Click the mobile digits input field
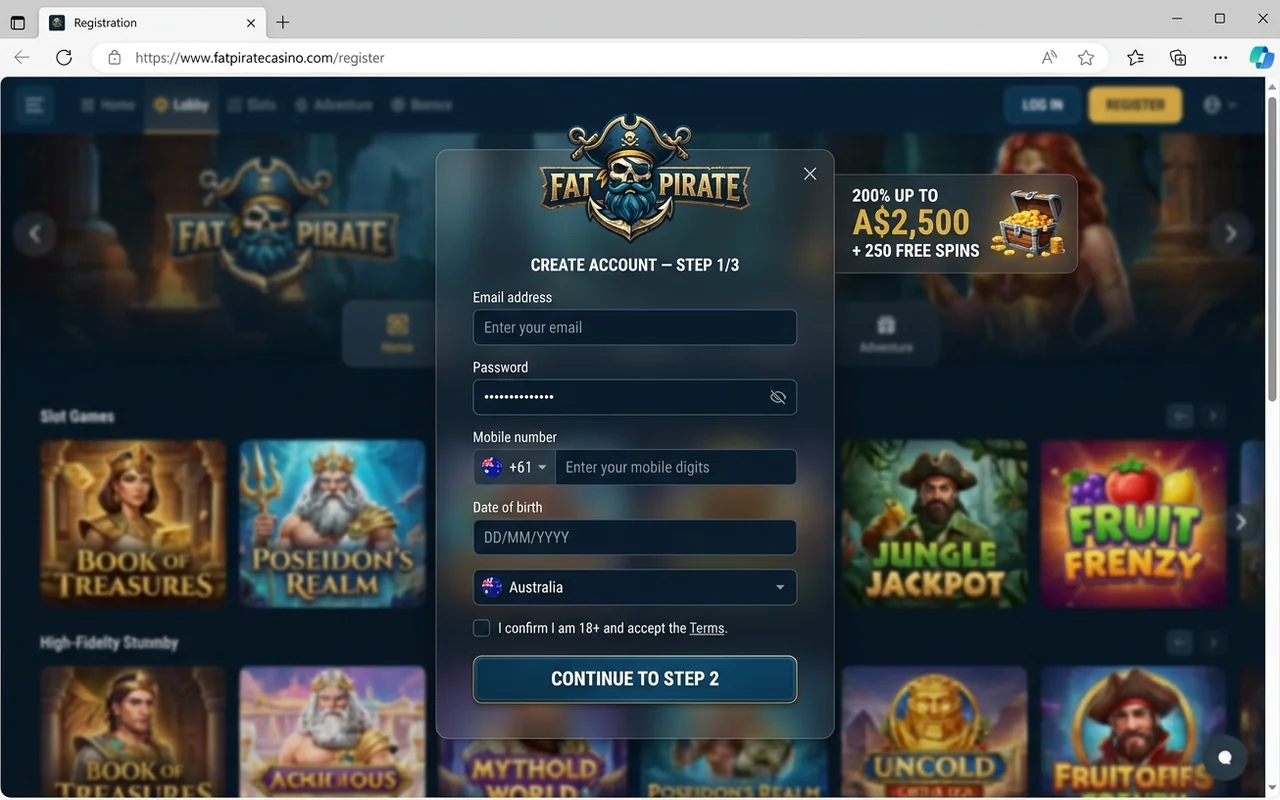 tap(676, 467)
